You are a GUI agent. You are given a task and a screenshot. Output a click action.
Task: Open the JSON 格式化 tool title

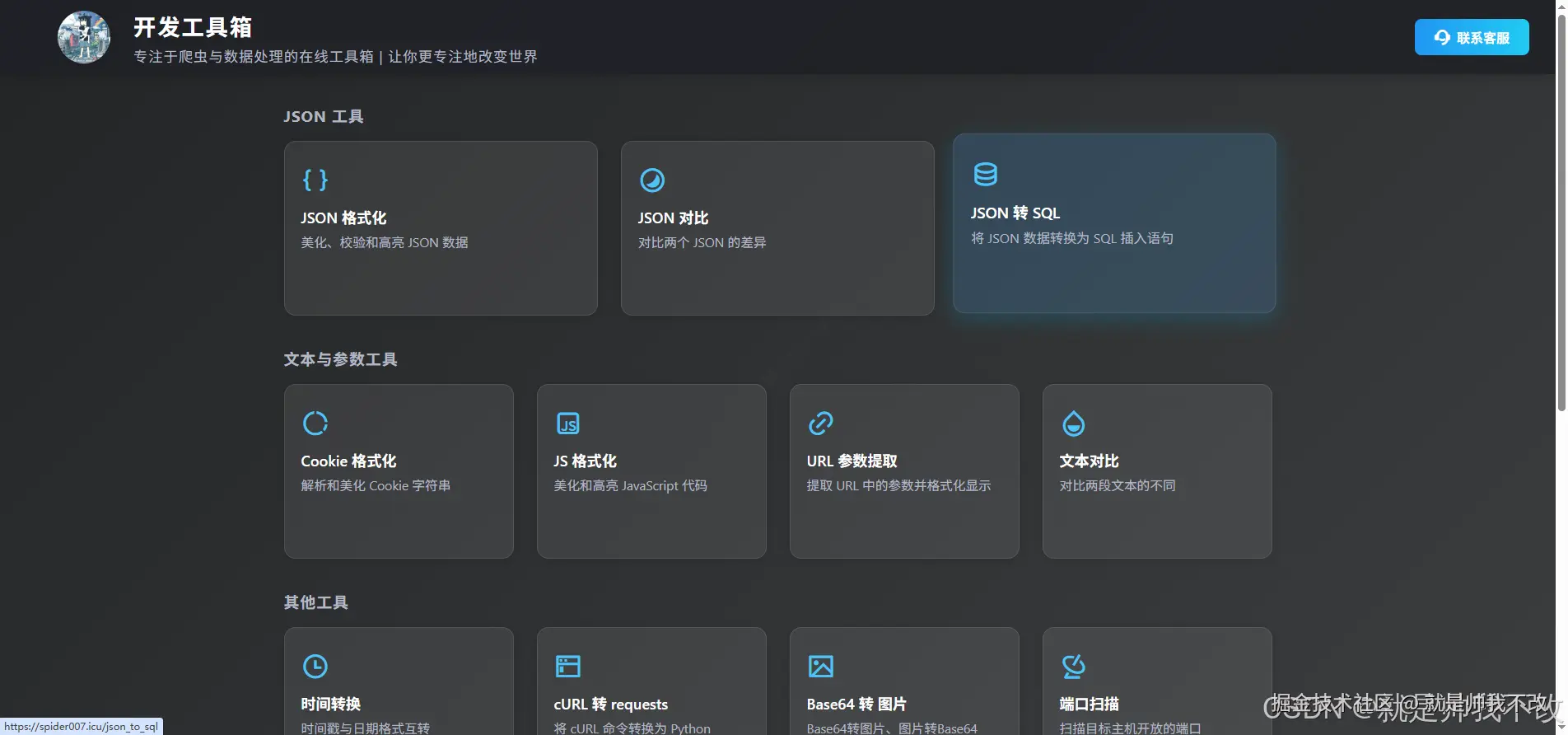point(343,218)
